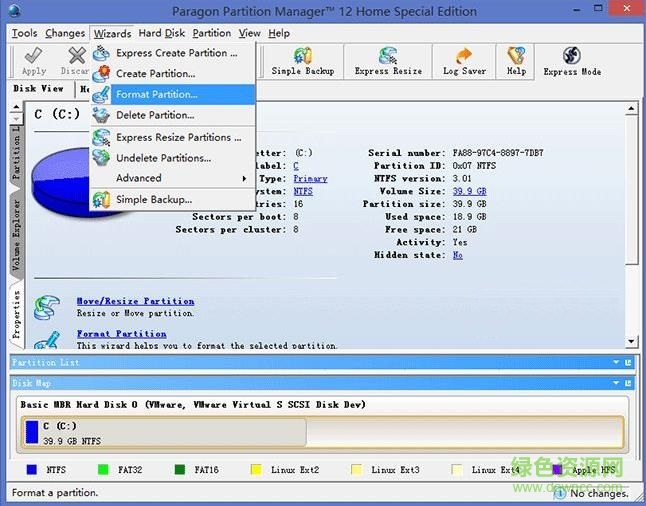
Task: Click the Move/Resize Partition link
Action: click(x=135, y=301)
